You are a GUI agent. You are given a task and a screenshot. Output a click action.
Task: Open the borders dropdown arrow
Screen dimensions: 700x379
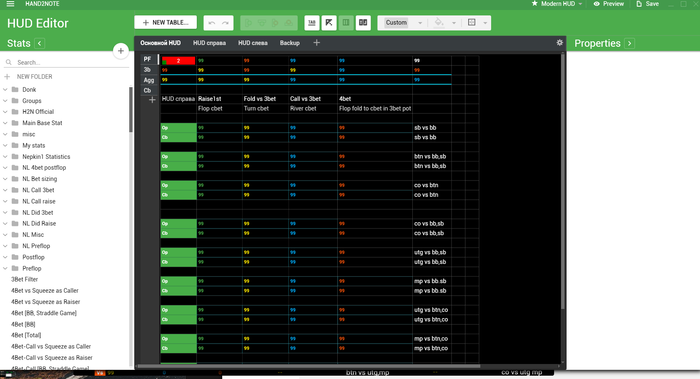point(485,23)
